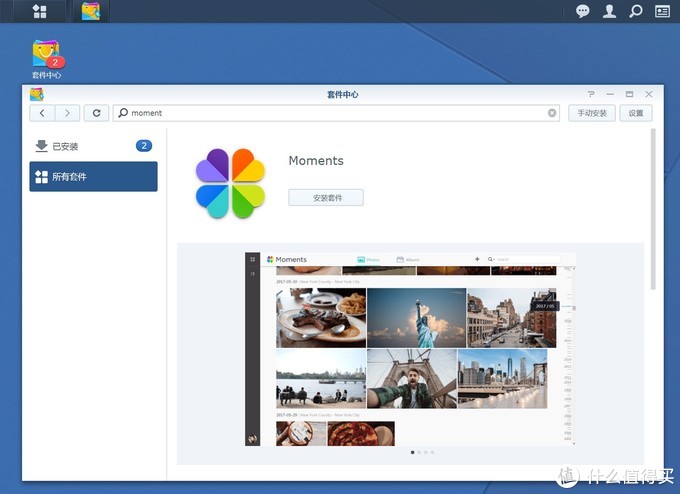Open the 设置 settings button
This screenshot has height=494, width=680.
636,113
